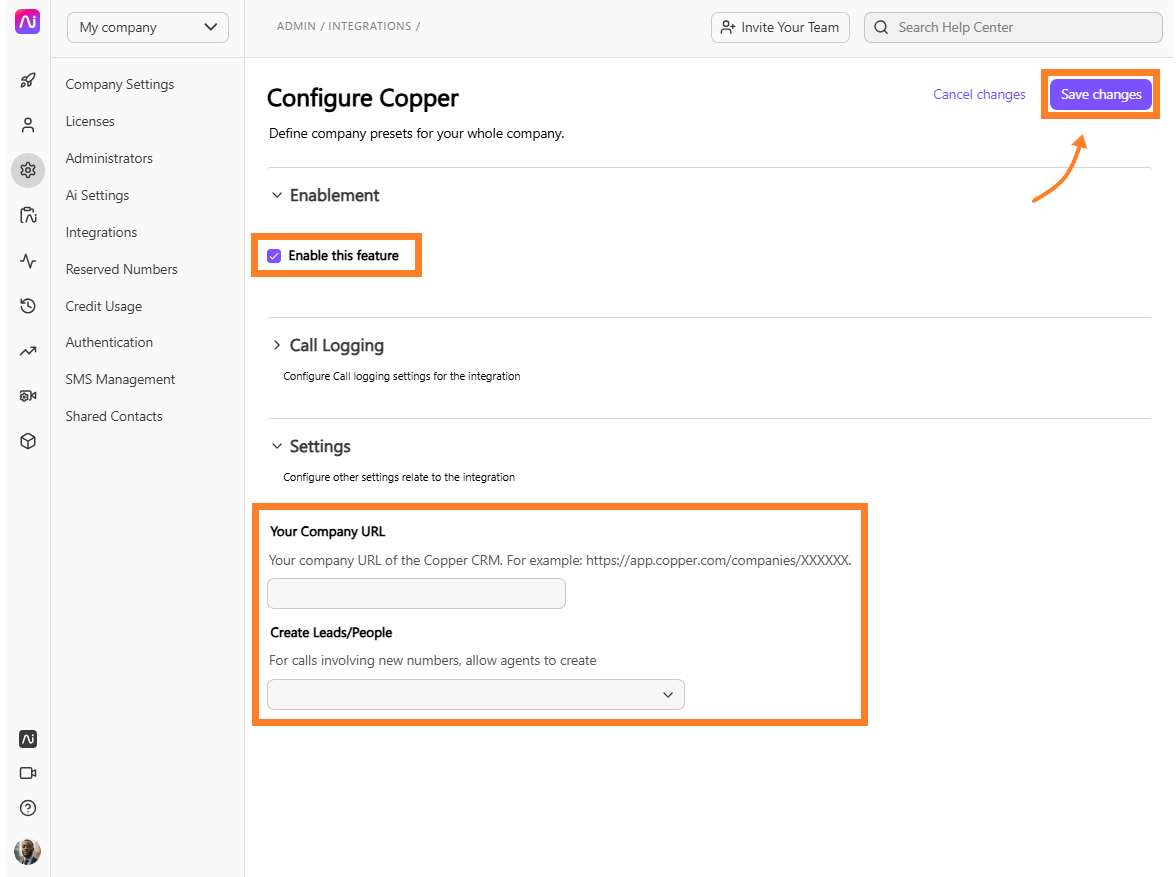Click the search magnifier icon
This screenshot has height=877, width=1176.
click(x=881, y=28)
